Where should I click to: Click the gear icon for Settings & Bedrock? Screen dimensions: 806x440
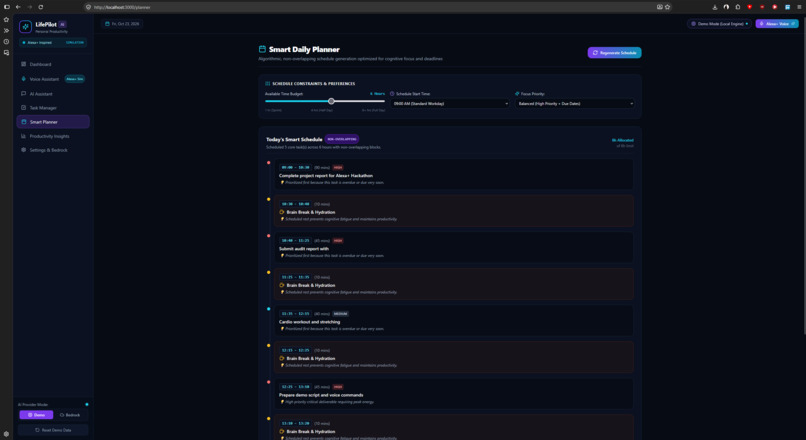(24, 150)
